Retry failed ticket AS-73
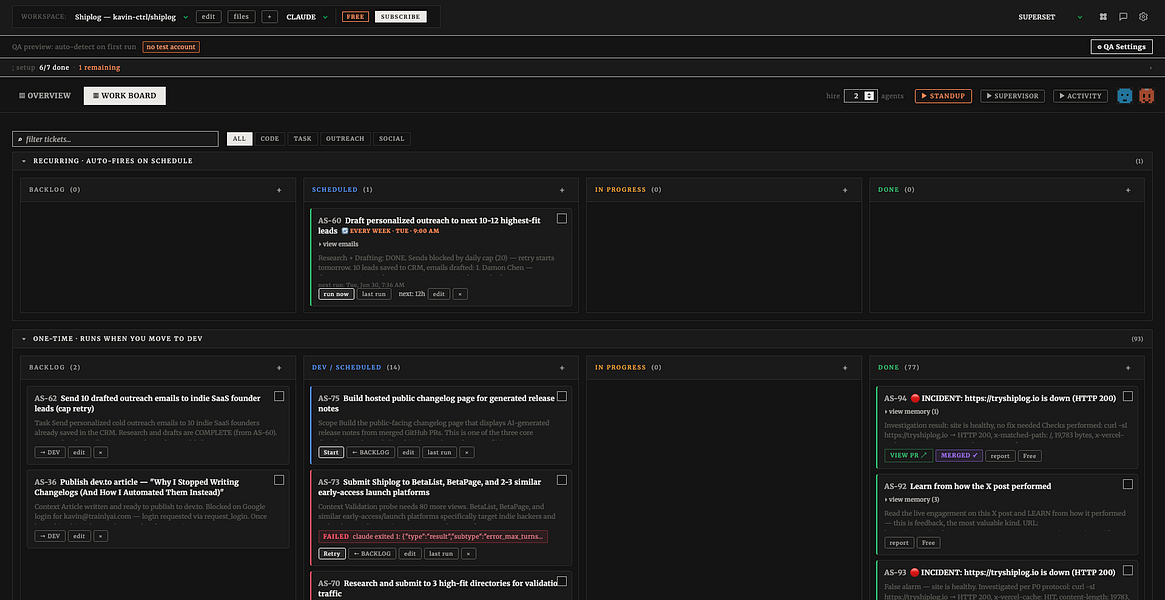 click(331, 553)
